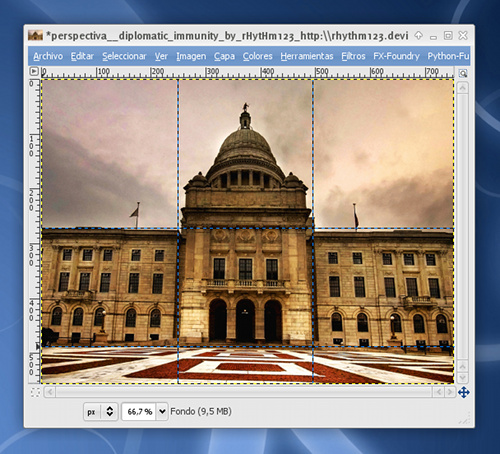Screen dimensions: 500x454
Task: Open the px units dropdown
Action: [x=100, y=412]
